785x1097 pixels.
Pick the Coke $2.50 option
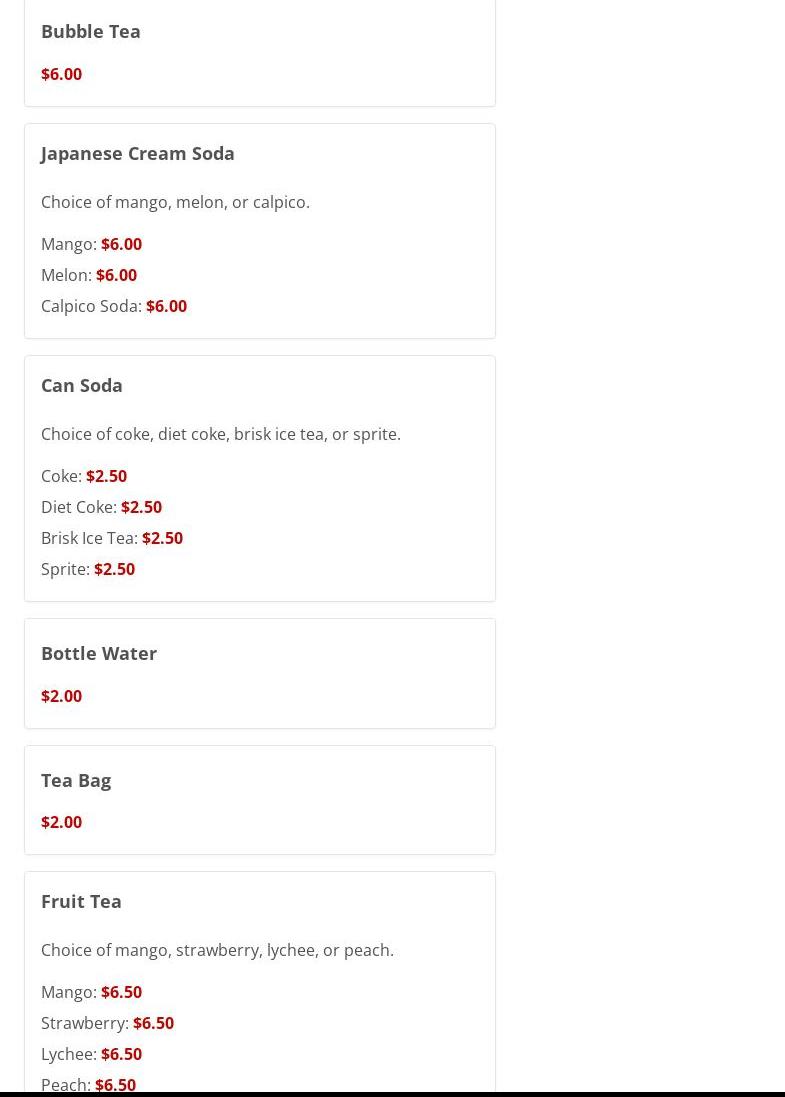[84, 476]
